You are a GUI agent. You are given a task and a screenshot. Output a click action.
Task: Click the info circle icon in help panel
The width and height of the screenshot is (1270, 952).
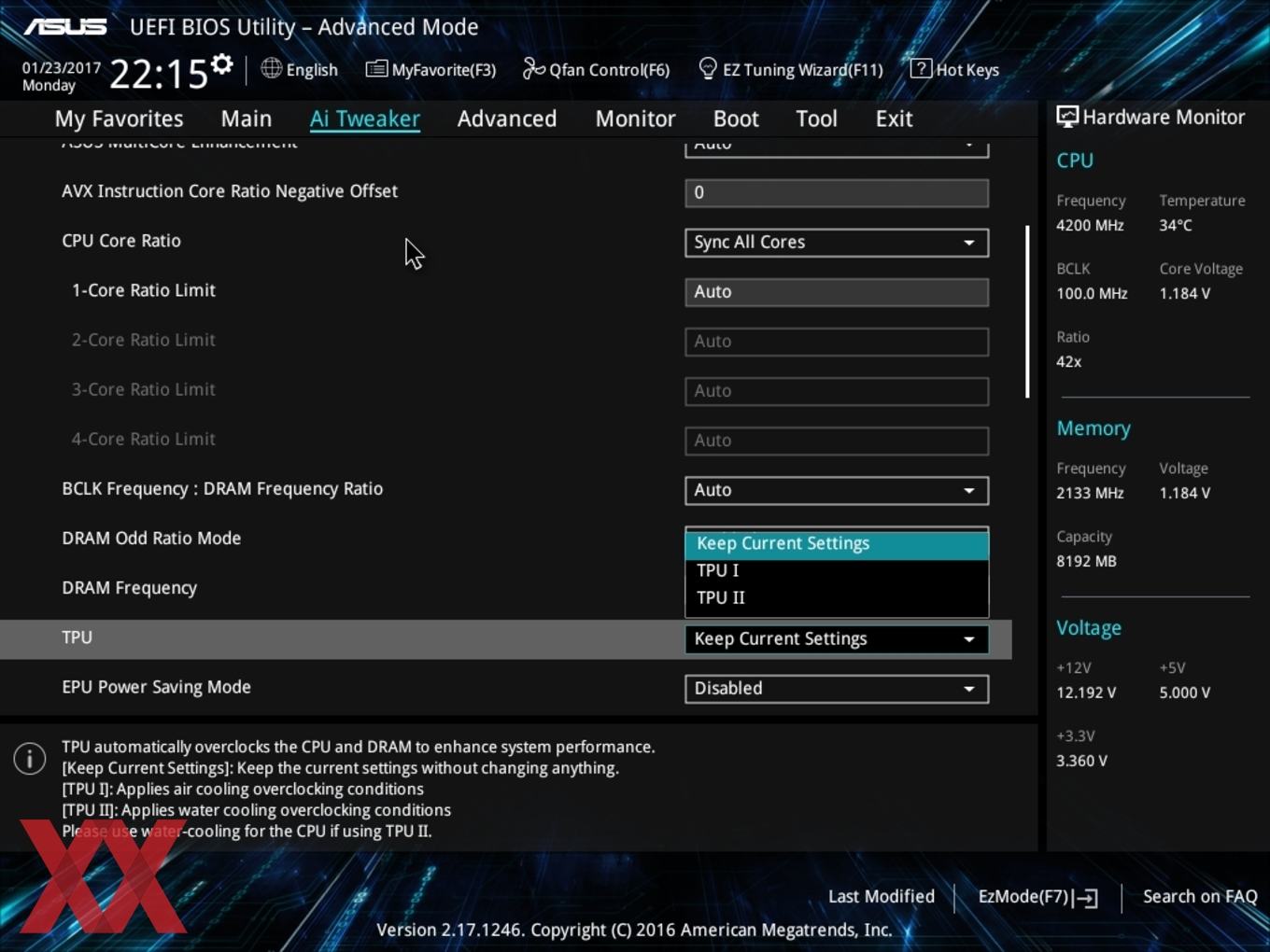[30, 758]
